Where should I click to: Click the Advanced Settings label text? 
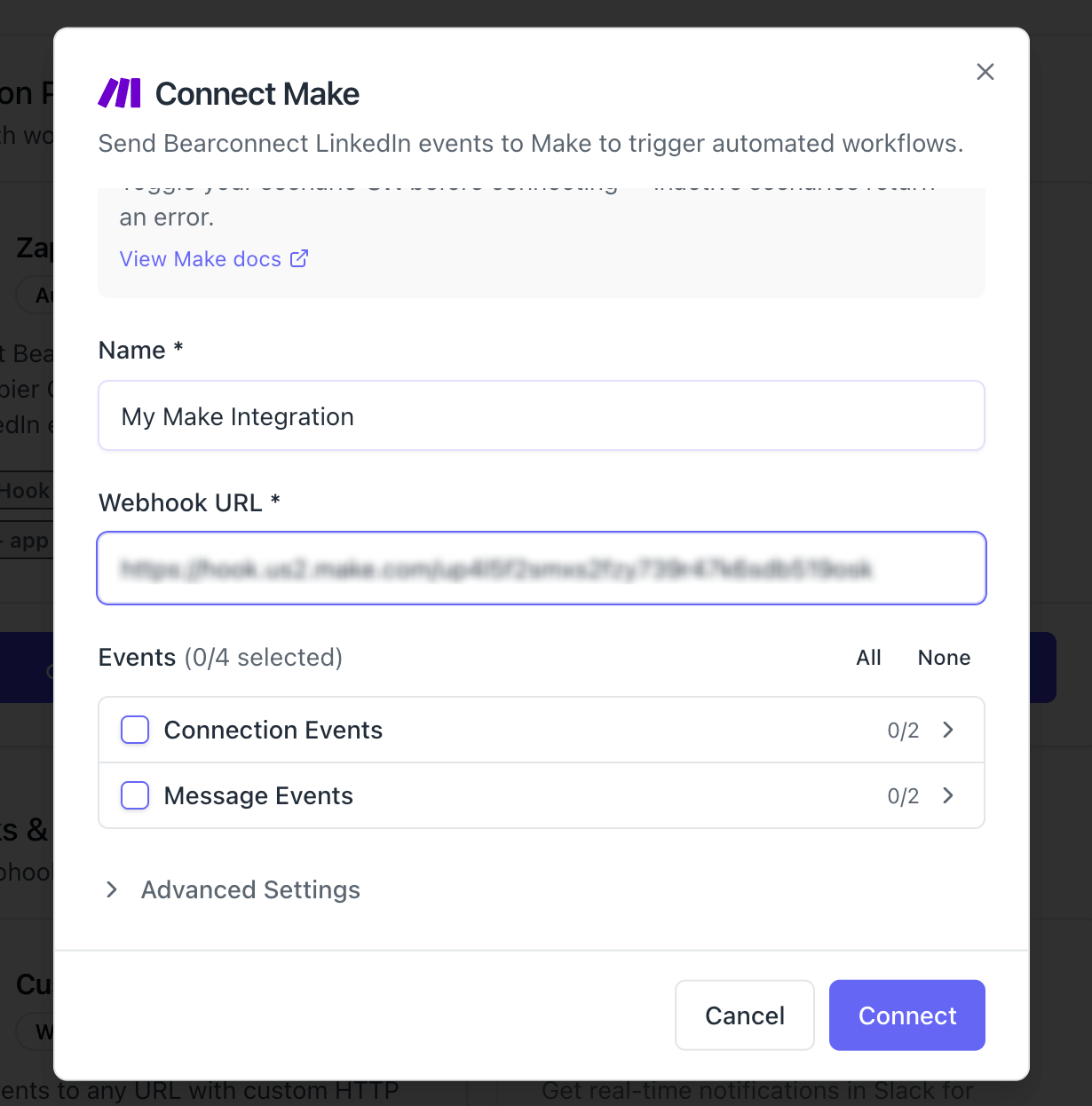coord(250,889)
